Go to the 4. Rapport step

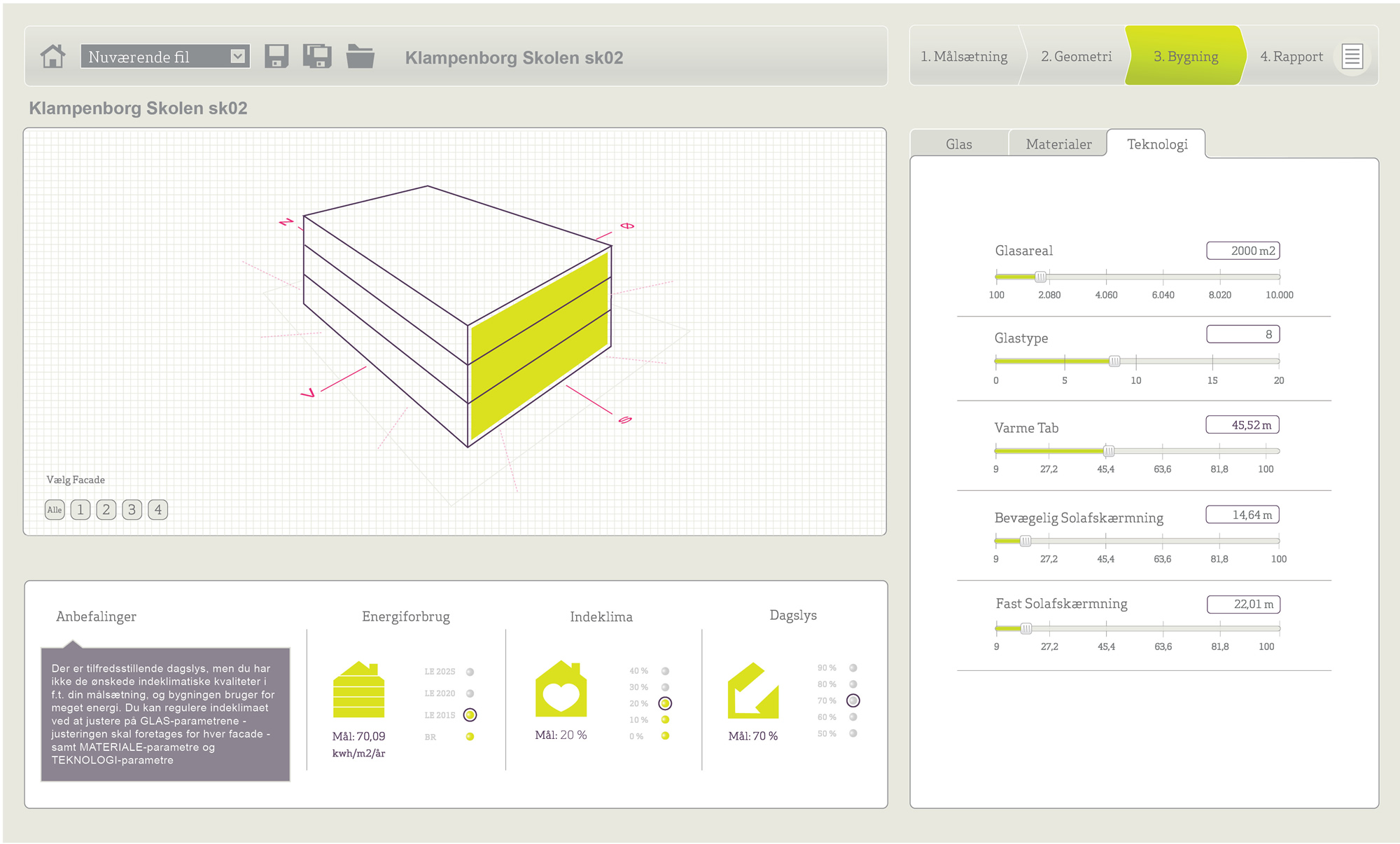coord(1291,57)
